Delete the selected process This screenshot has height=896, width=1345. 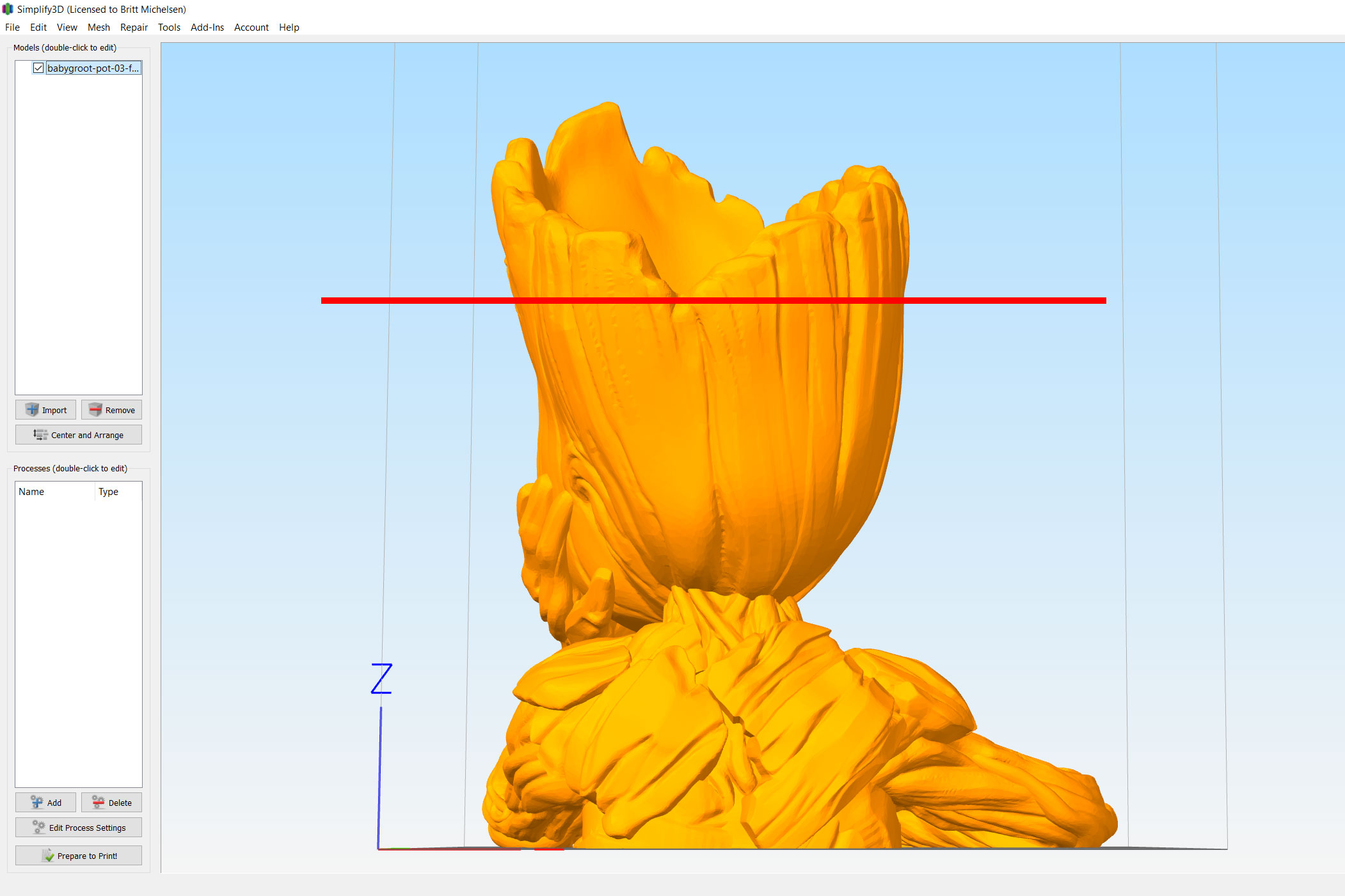pos(111,803)
